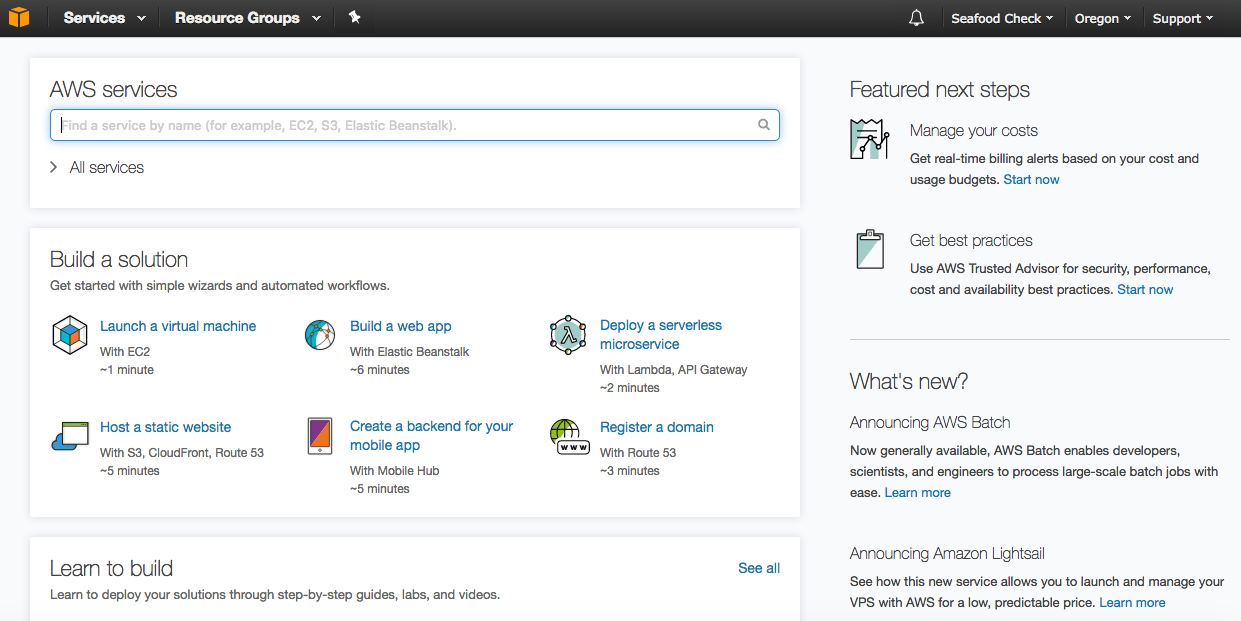Open Create a backend for mobile app
Screen dimensions: 1241x621
pyautogui.click(x=431, y=435)
